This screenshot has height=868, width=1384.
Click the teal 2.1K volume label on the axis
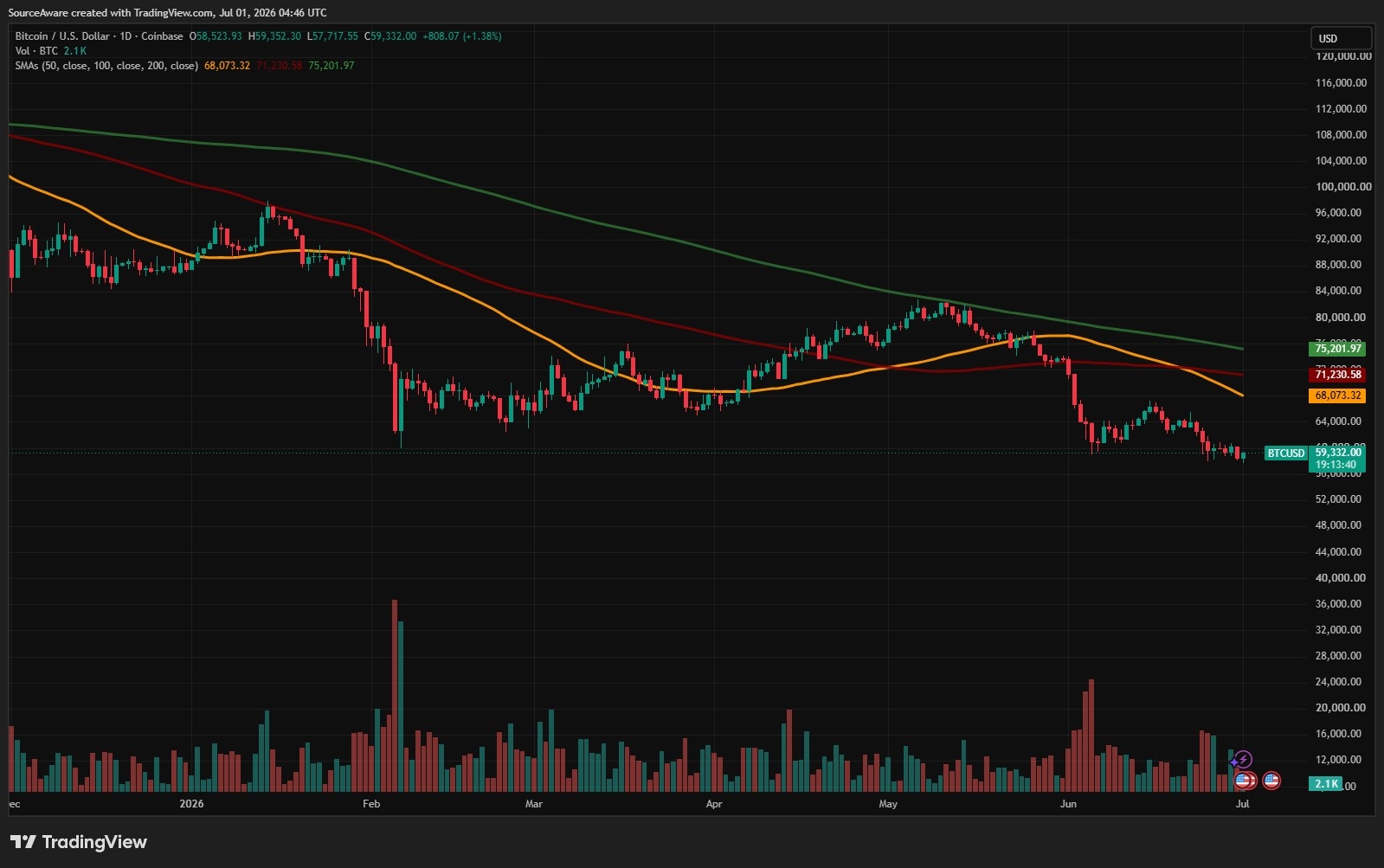[x=1326, y=784]
